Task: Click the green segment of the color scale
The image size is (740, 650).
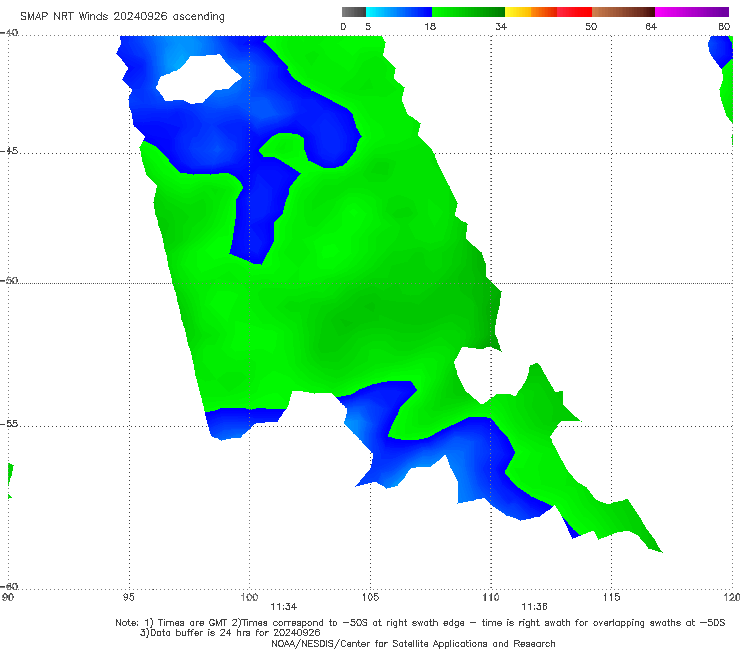Action: click(x=468, y=12)
